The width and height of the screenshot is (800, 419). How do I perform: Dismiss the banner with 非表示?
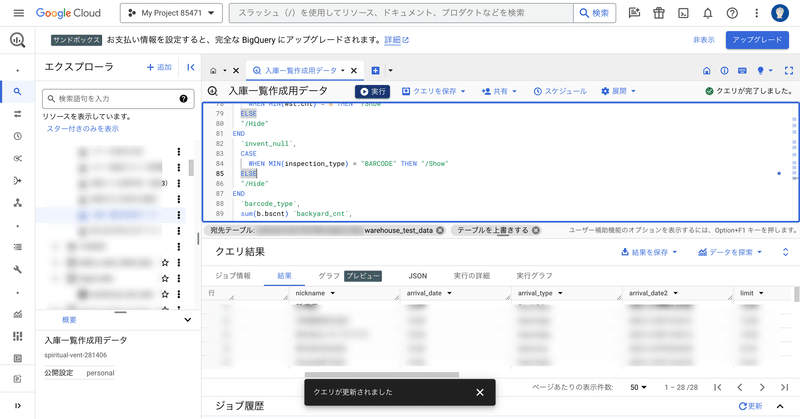(704, 40)
